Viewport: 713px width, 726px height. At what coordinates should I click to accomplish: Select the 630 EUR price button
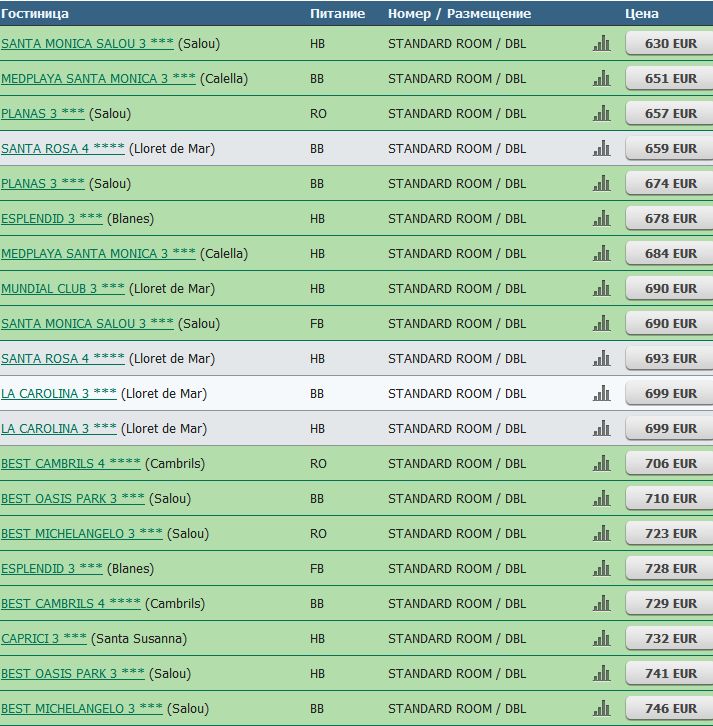669,44
